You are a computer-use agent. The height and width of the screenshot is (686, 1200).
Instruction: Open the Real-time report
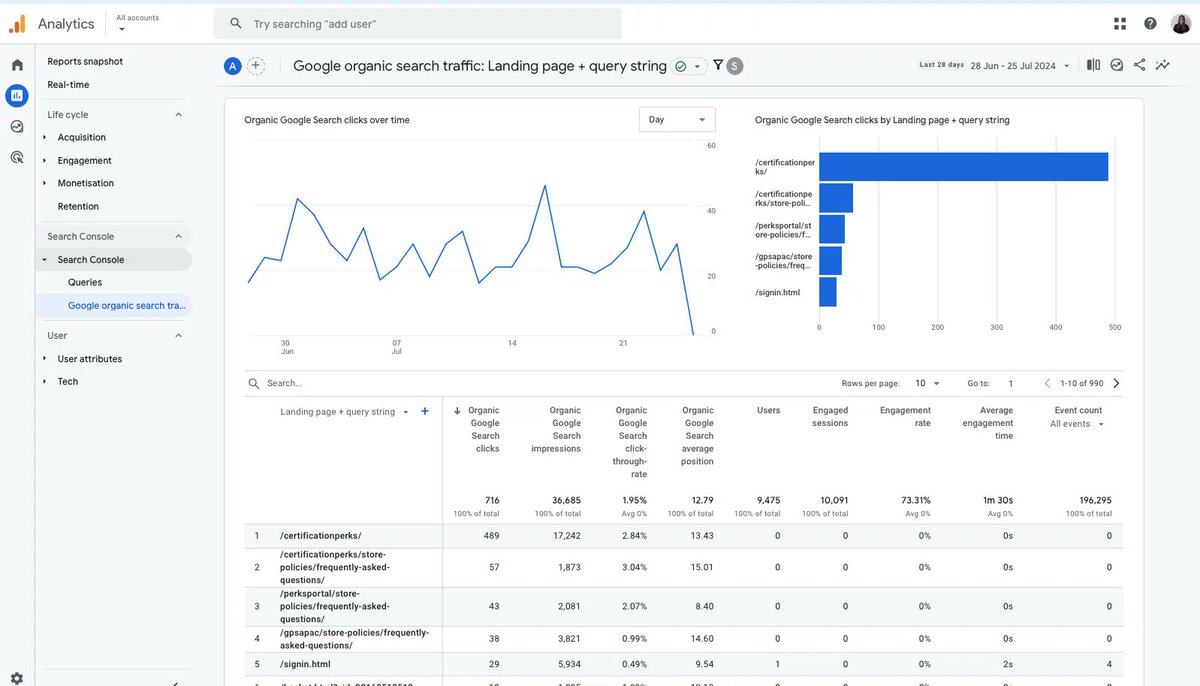(68, 85)
